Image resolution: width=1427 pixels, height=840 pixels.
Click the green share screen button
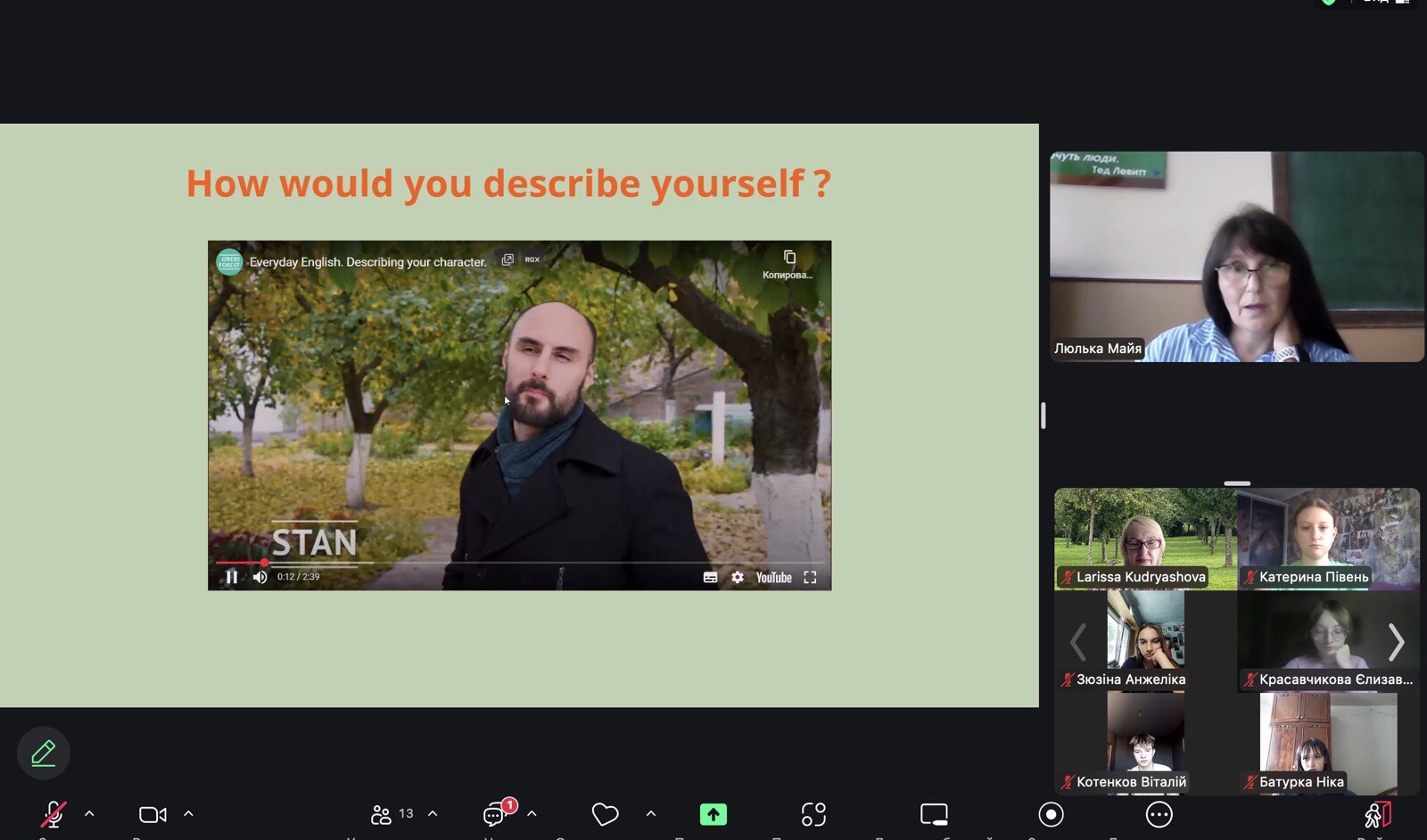coord(713,814)
